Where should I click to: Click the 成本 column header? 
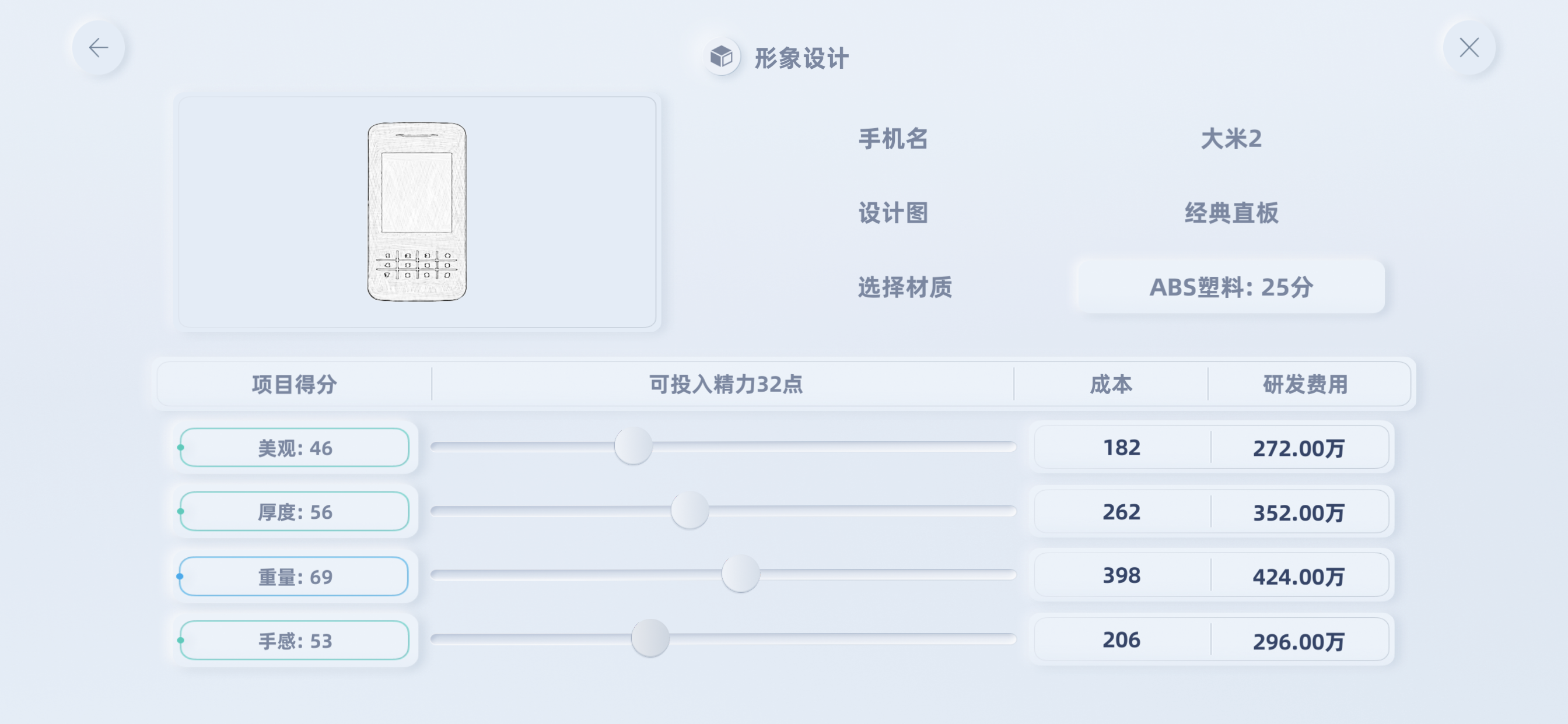point(1111,385)
